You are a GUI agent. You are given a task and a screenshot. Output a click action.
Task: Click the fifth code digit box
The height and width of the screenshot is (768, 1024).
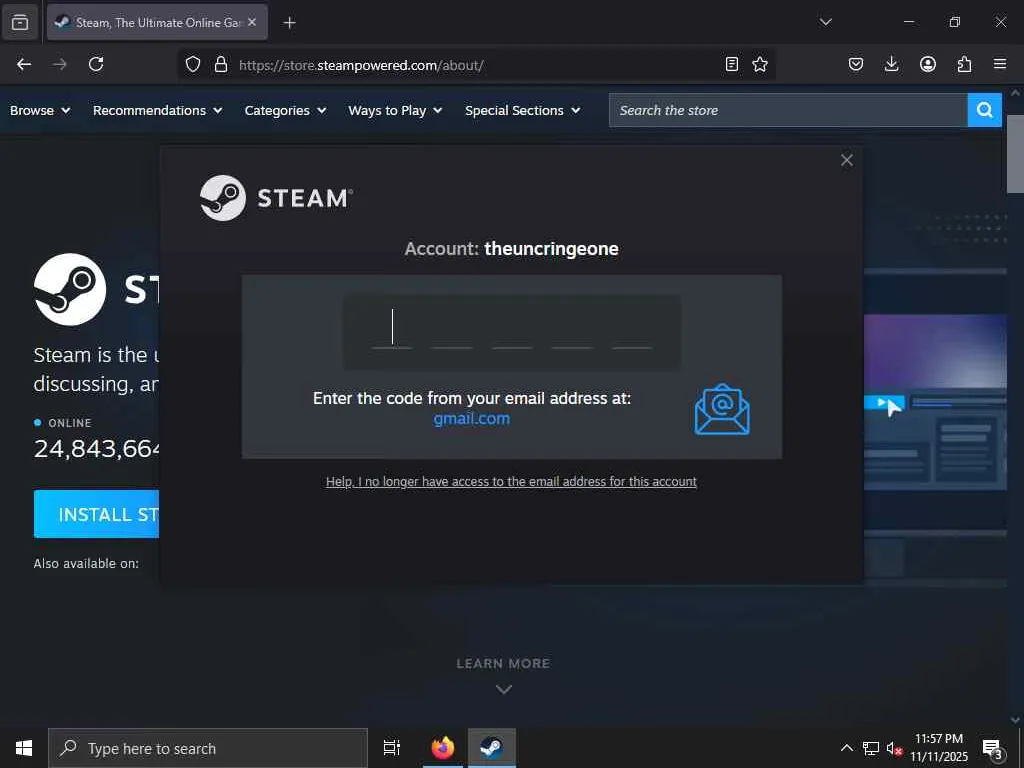click(x=632, y=330)
